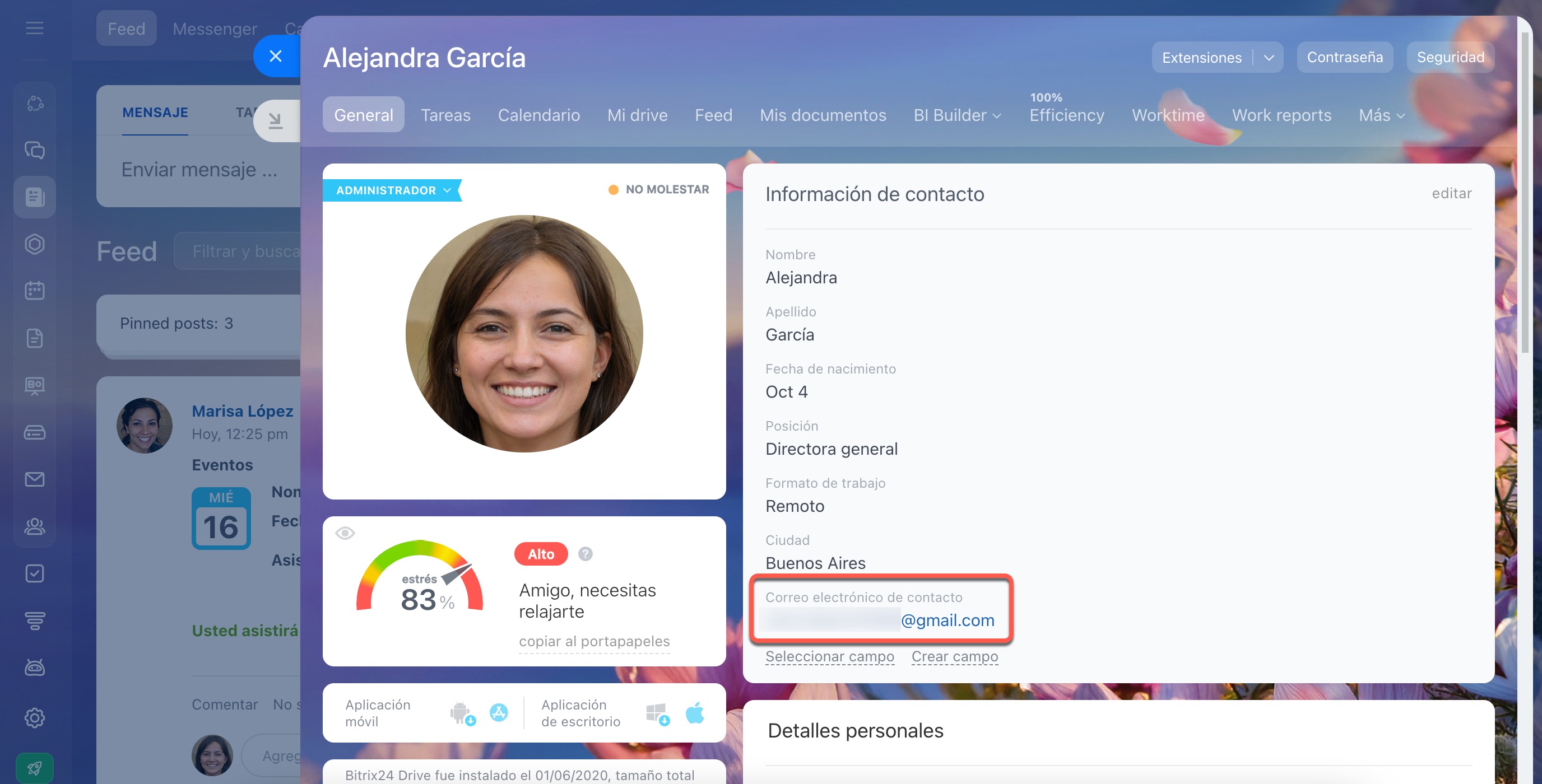Click Alejandra García's profile photo
The image size is (1542, 784).
click(524, 333)
